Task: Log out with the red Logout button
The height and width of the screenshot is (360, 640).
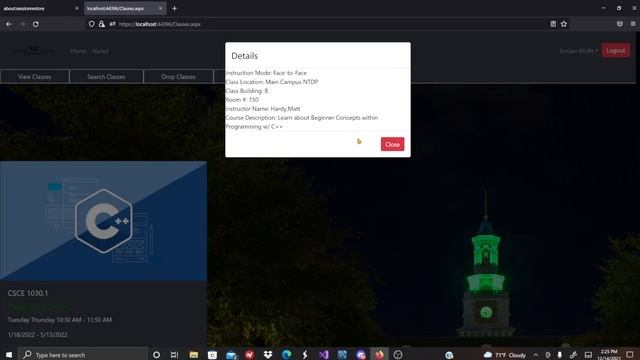Action: [616, 51]
